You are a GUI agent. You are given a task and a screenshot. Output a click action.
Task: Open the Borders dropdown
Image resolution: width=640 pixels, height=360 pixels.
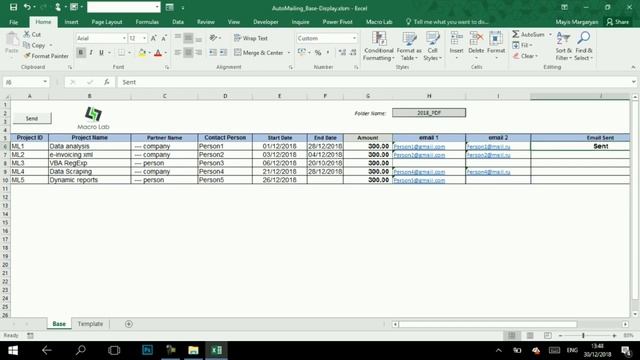coord(129,52)
